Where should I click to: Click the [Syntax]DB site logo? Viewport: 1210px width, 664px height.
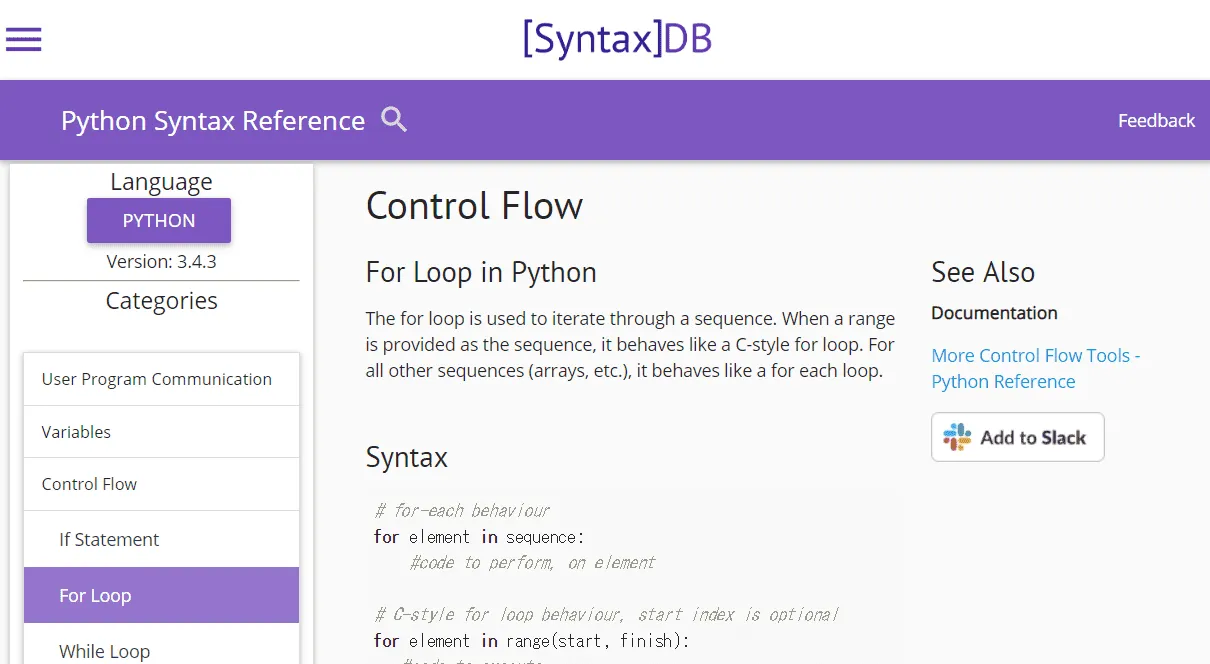click(617, 38)
